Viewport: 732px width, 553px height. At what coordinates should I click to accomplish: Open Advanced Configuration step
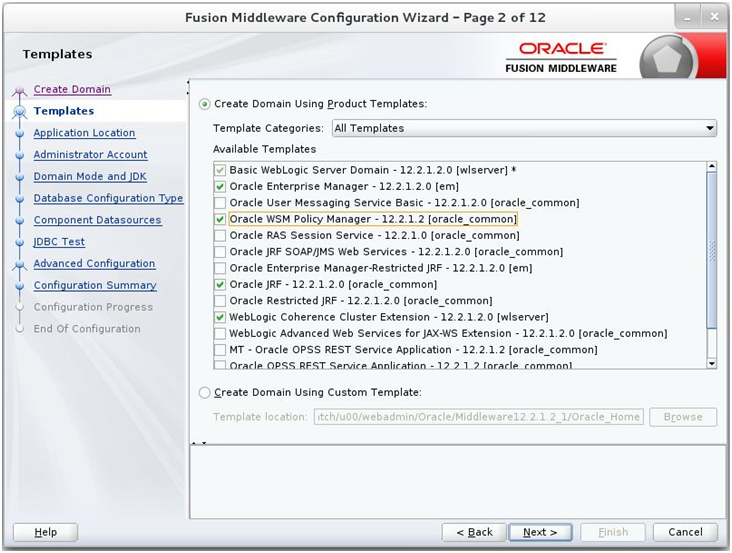pyautogui.click(x=94, y=264)
